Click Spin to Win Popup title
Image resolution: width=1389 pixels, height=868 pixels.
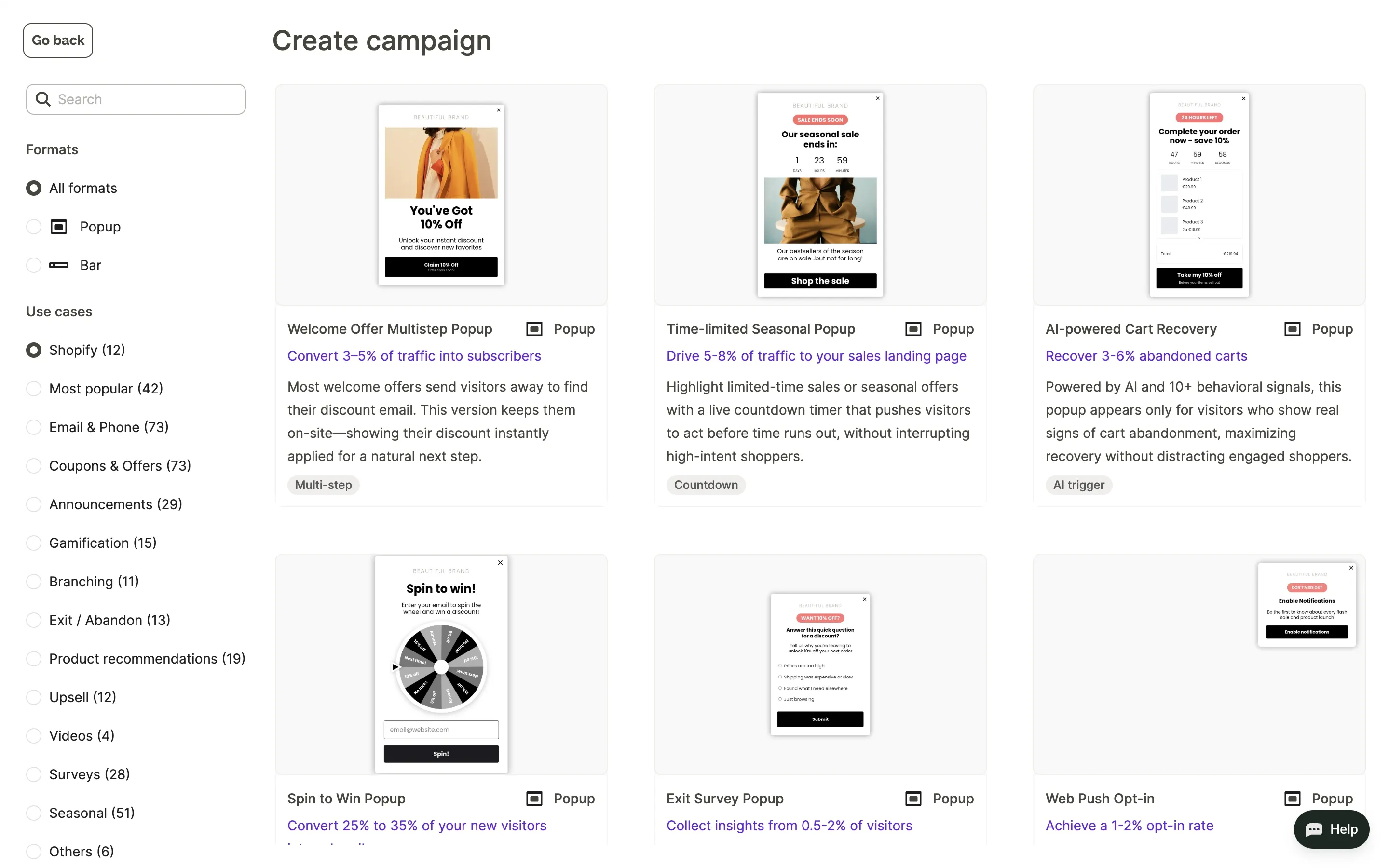tap(346, 799)
